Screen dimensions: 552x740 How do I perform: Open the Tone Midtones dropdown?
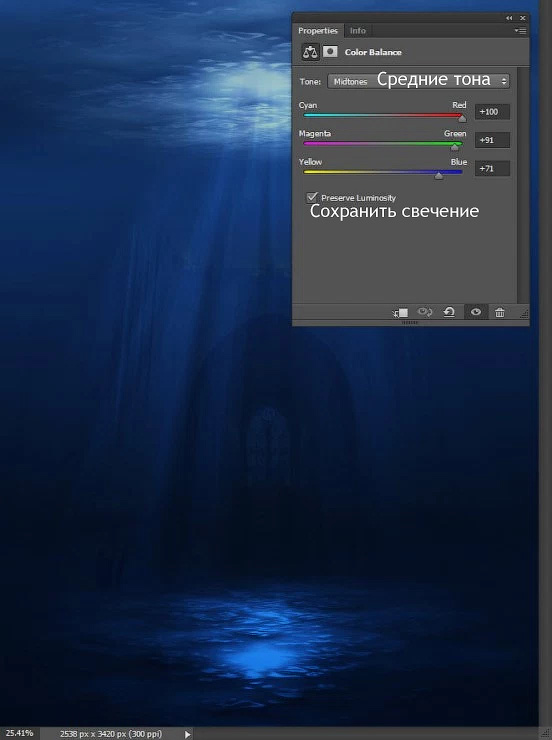point(418,81)
